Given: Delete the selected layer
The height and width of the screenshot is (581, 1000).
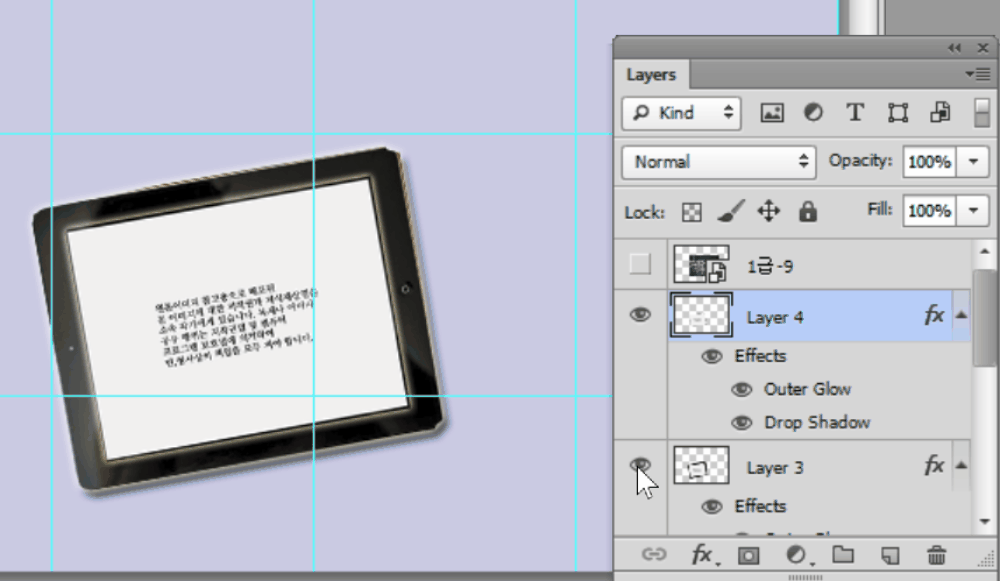Looking at the screenshot, I should coord(936,555).
